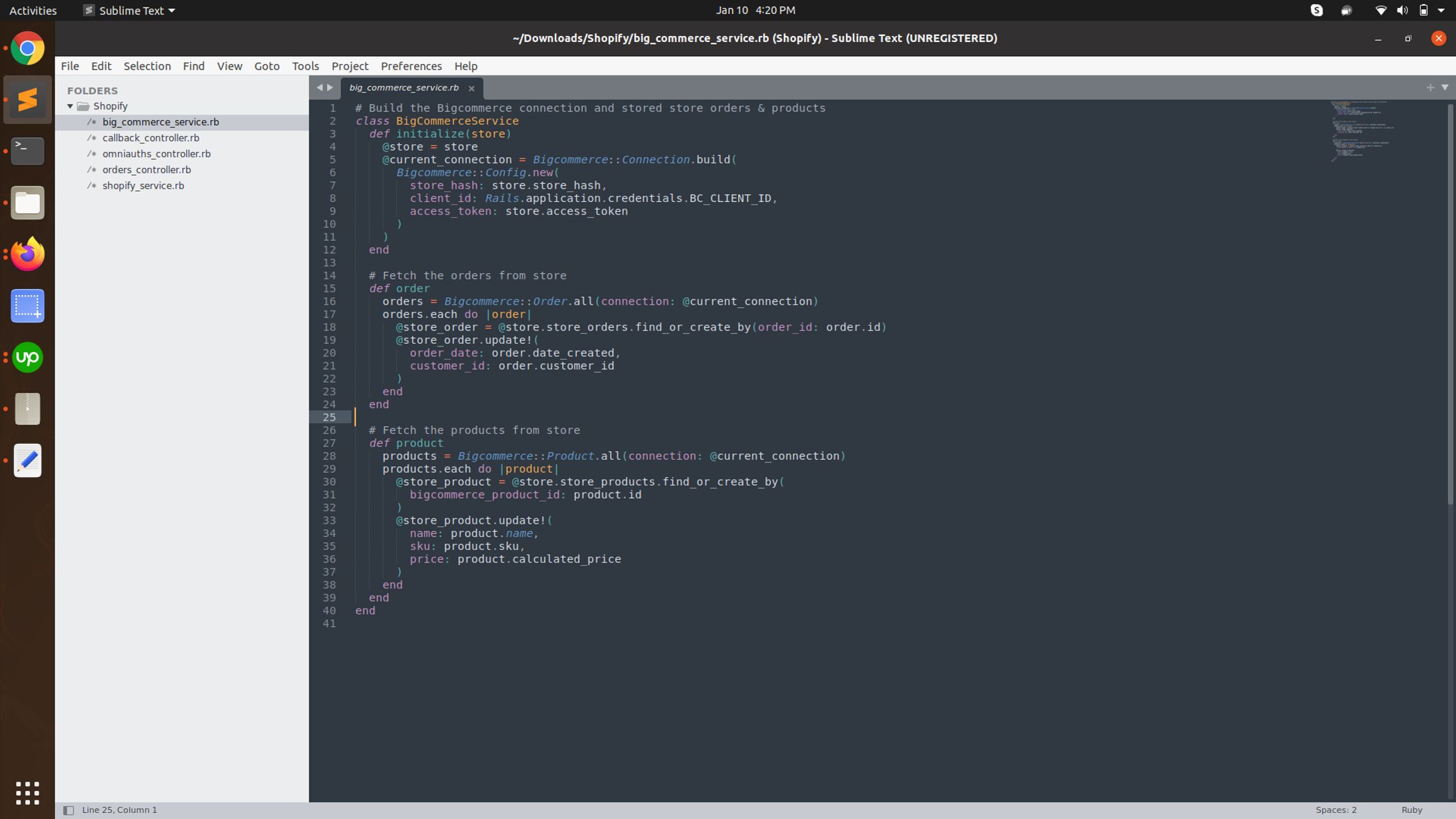The height and width of the screenshot is (819, 1456).
Task: Open the Find menu
Action: (194, 66)
